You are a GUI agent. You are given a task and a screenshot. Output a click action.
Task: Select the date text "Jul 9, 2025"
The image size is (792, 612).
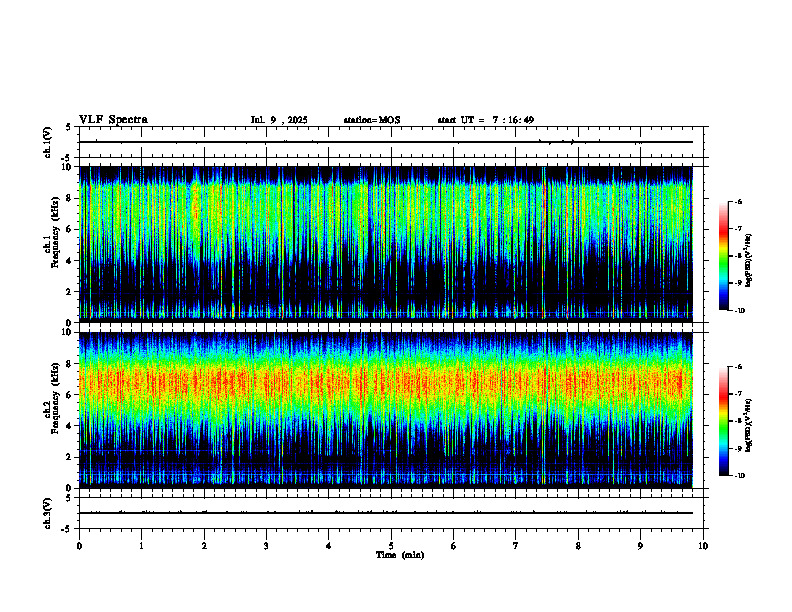(279, 120)
